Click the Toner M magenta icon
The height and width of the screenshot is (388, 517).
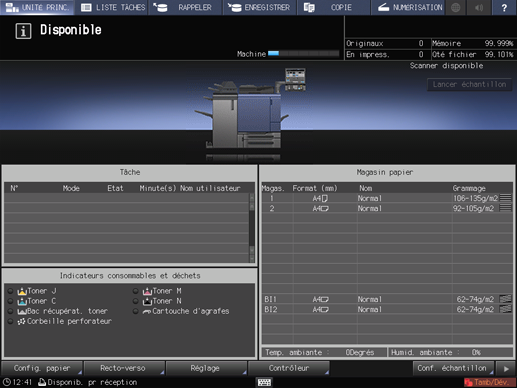coord(147,291)
